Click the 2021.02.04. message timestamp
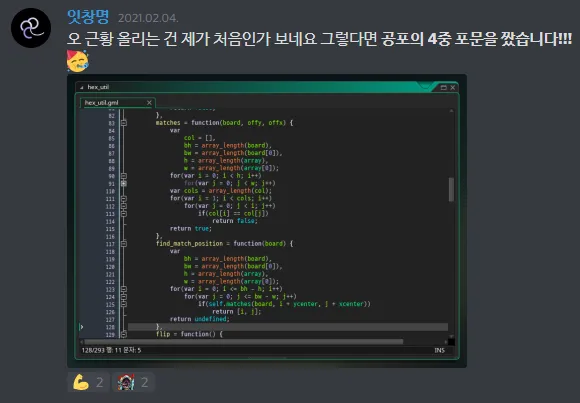Image resolution: width=580 pixels, height=403 pixels. [148, 18]
